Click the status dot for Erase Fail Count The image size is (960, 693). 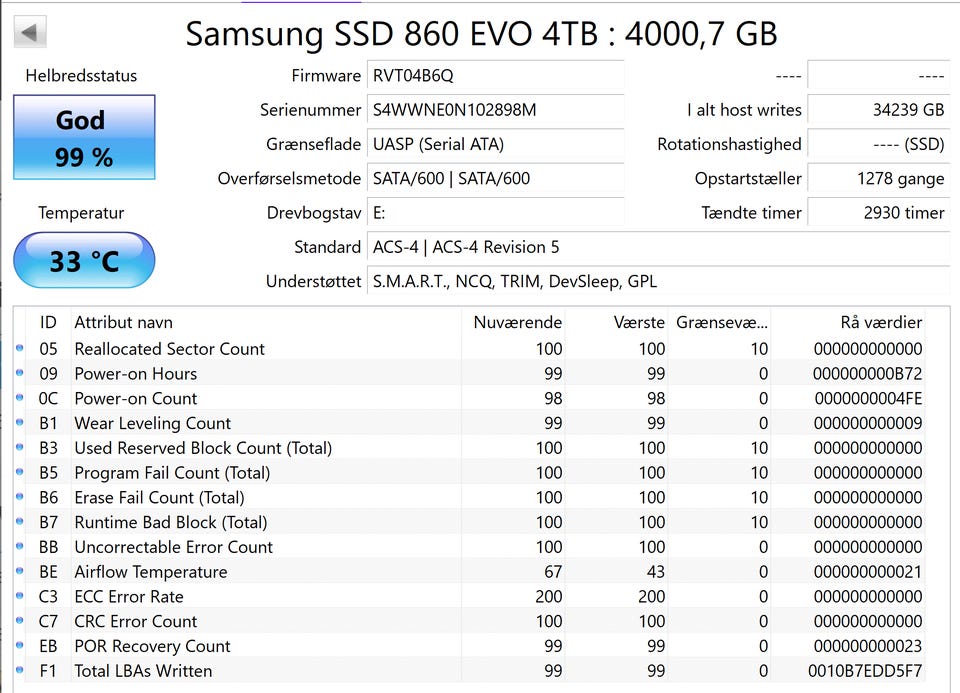coord(20,496)
